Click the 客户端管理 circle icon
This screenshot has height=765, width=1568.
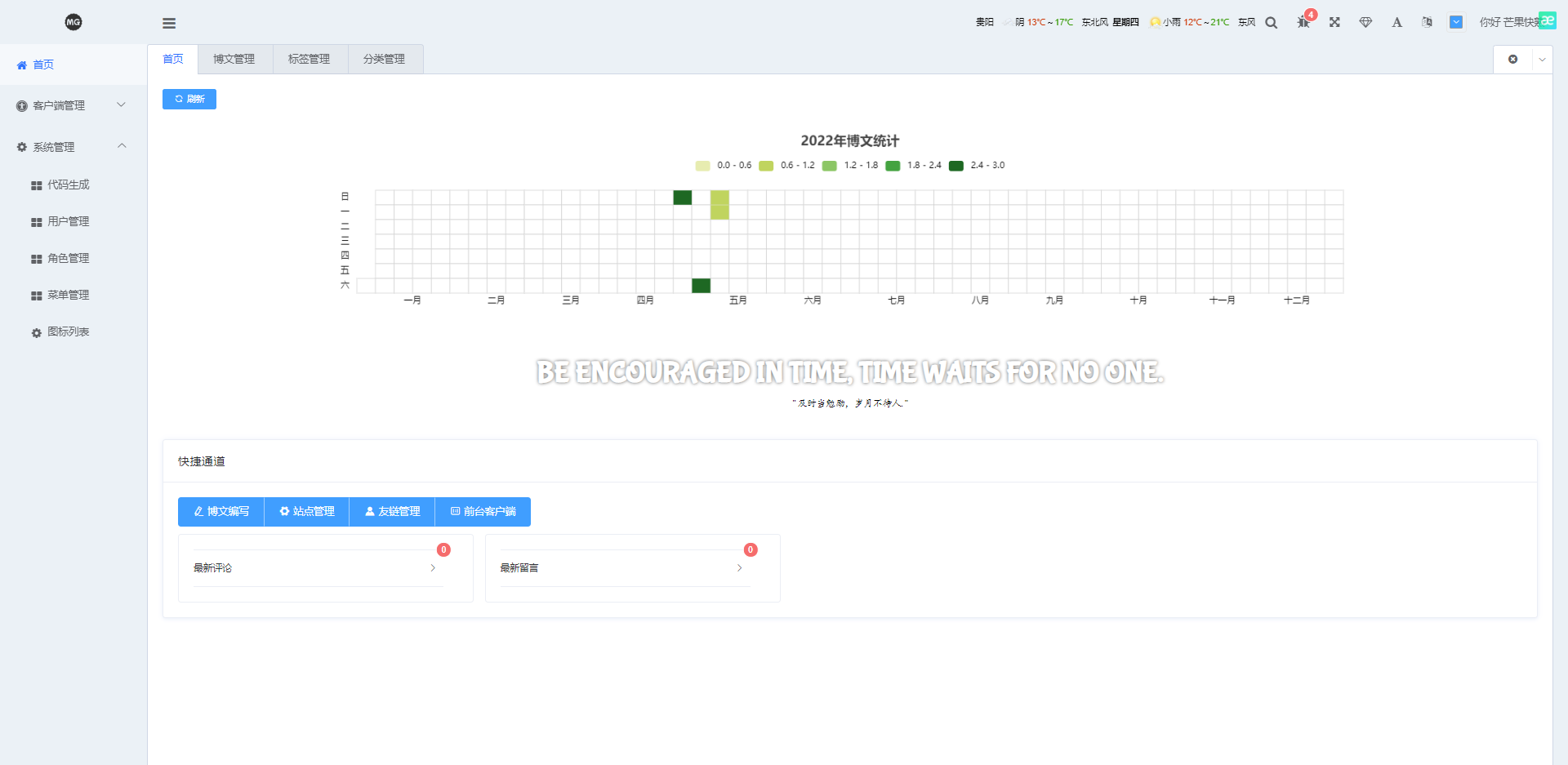22,106
